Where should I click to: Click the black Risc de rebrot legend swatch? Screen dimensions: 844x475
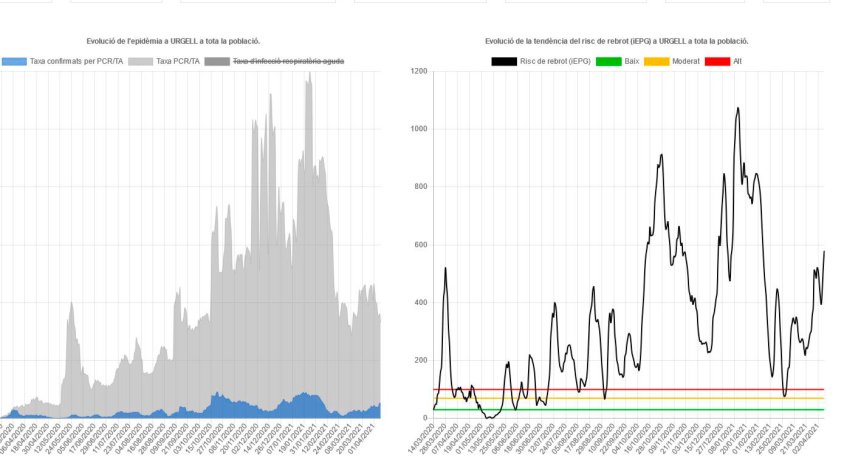504,62
